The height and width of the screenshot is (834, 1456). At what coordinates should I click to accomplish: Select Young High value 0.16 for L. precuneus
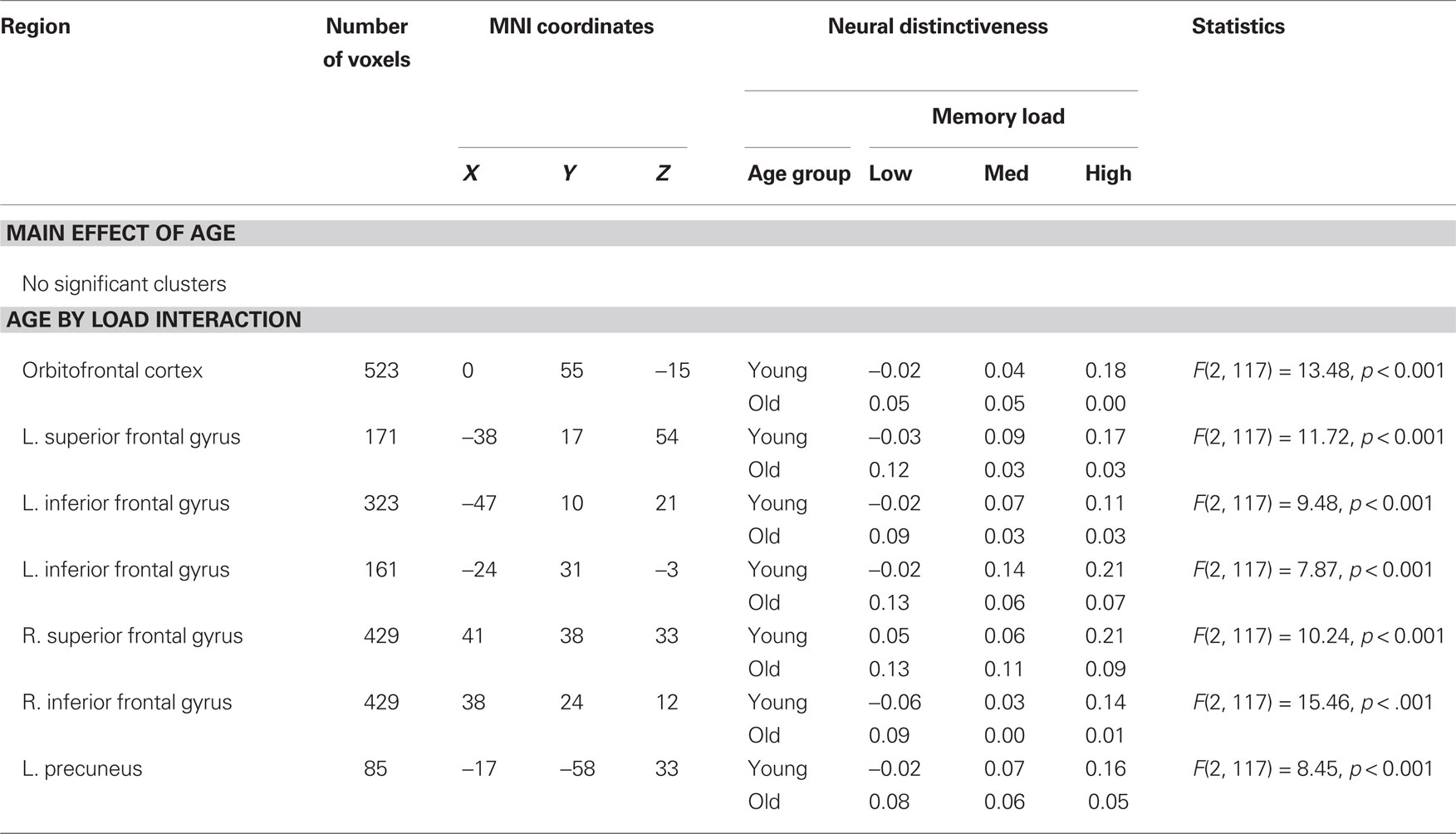(1105, 769)
